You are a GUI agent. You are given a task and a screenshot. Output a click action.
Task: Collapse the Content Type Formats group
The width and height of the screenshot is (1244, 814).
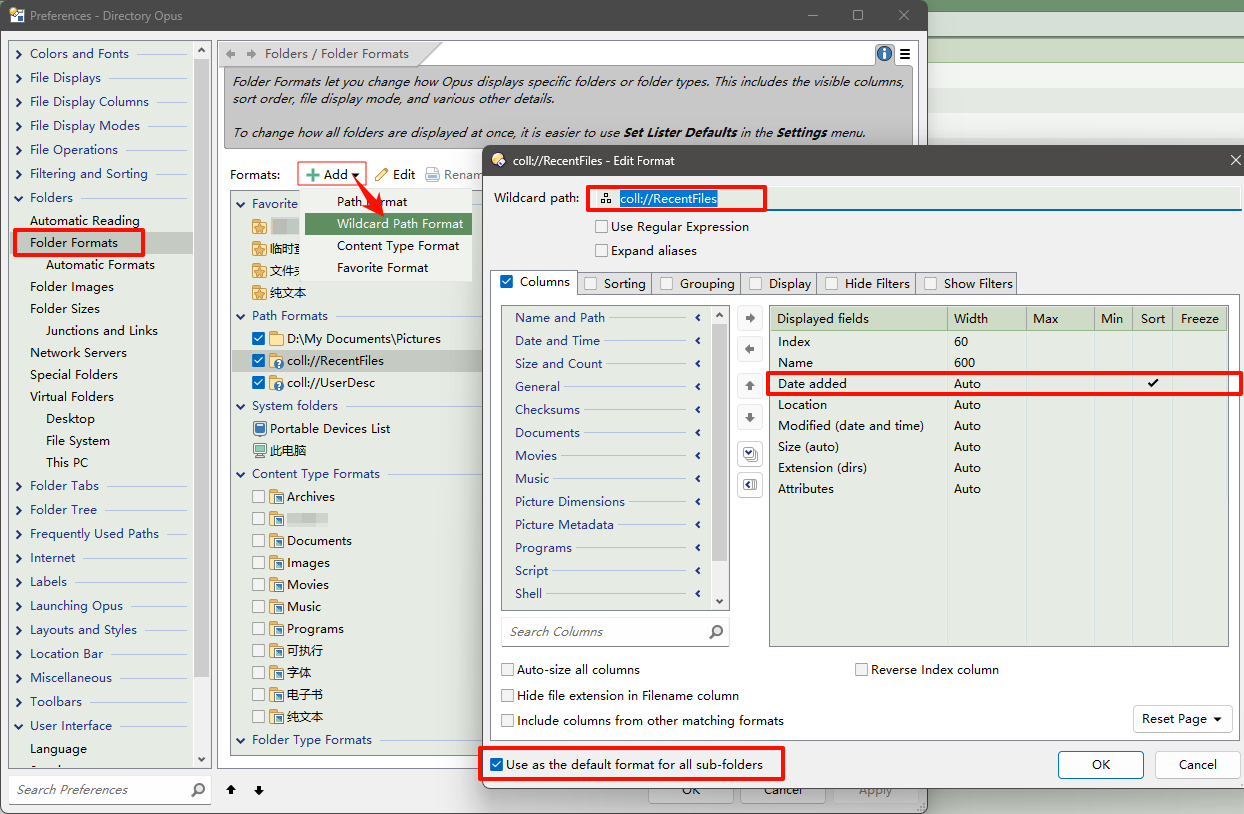click(241, 474)
